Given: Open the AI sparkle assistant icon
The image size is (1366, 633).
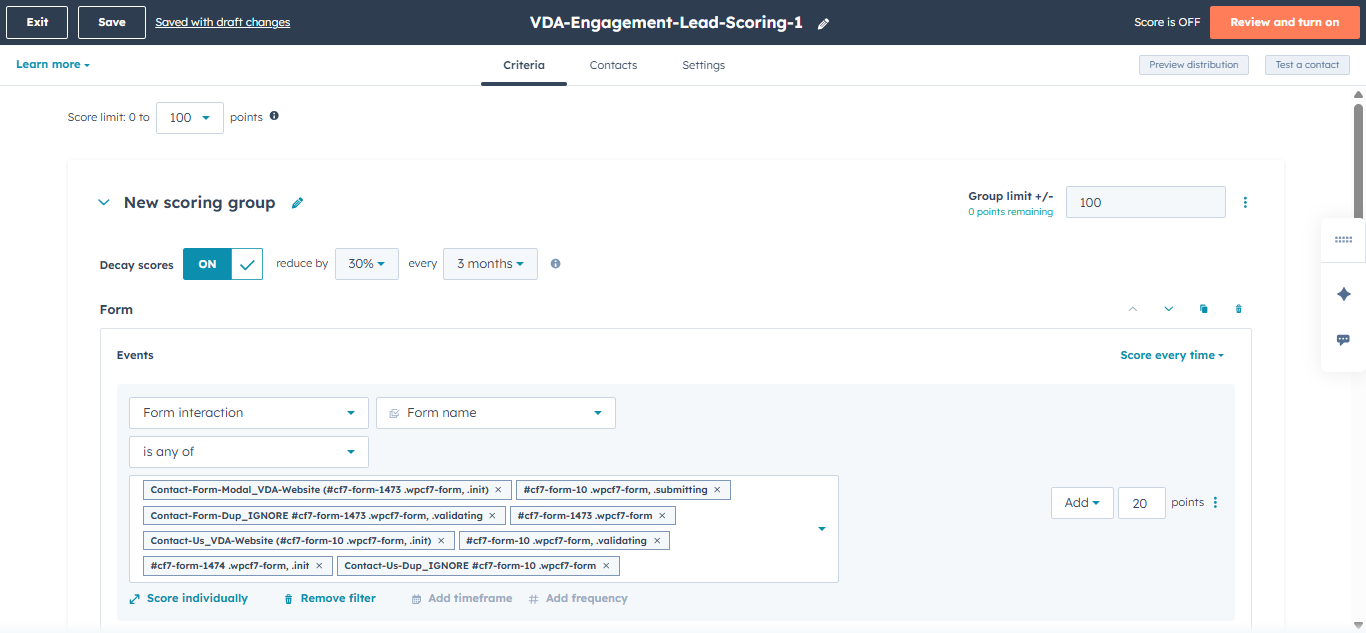Looking at the screenshot, I should (x=1343, y=294).
